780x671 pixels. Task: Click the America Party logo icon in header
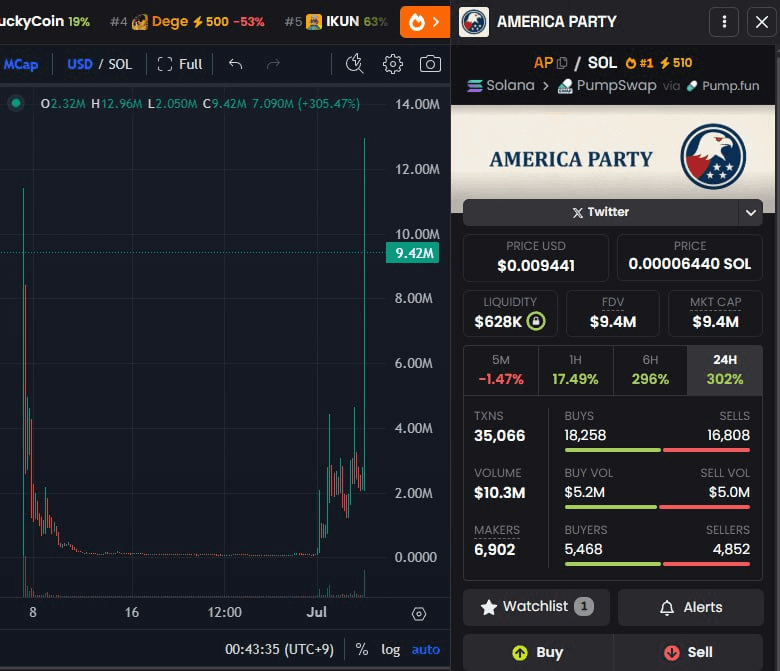coord(473,22)
